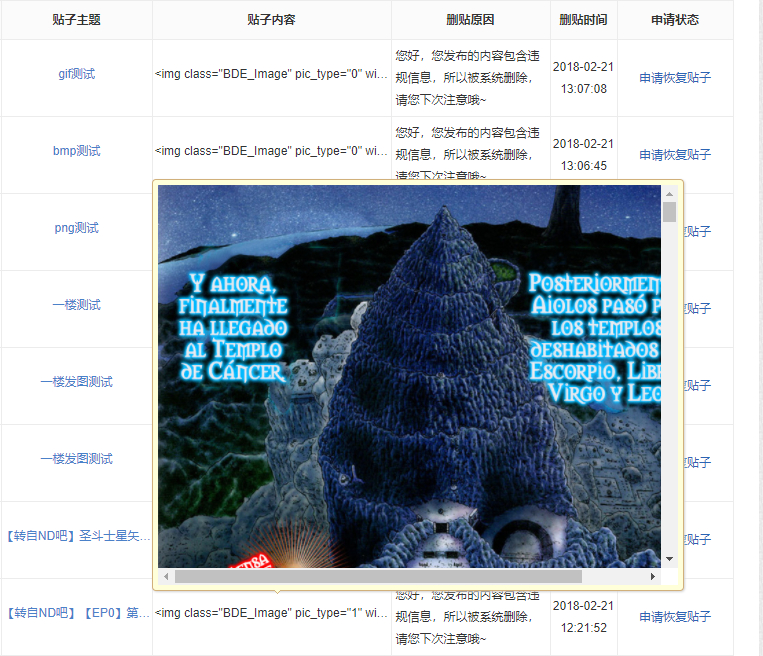The height and width of the screenshot is (656, 763).
Task: Click the gif测试 row's deletion reason text
Action: coord(468,78)
